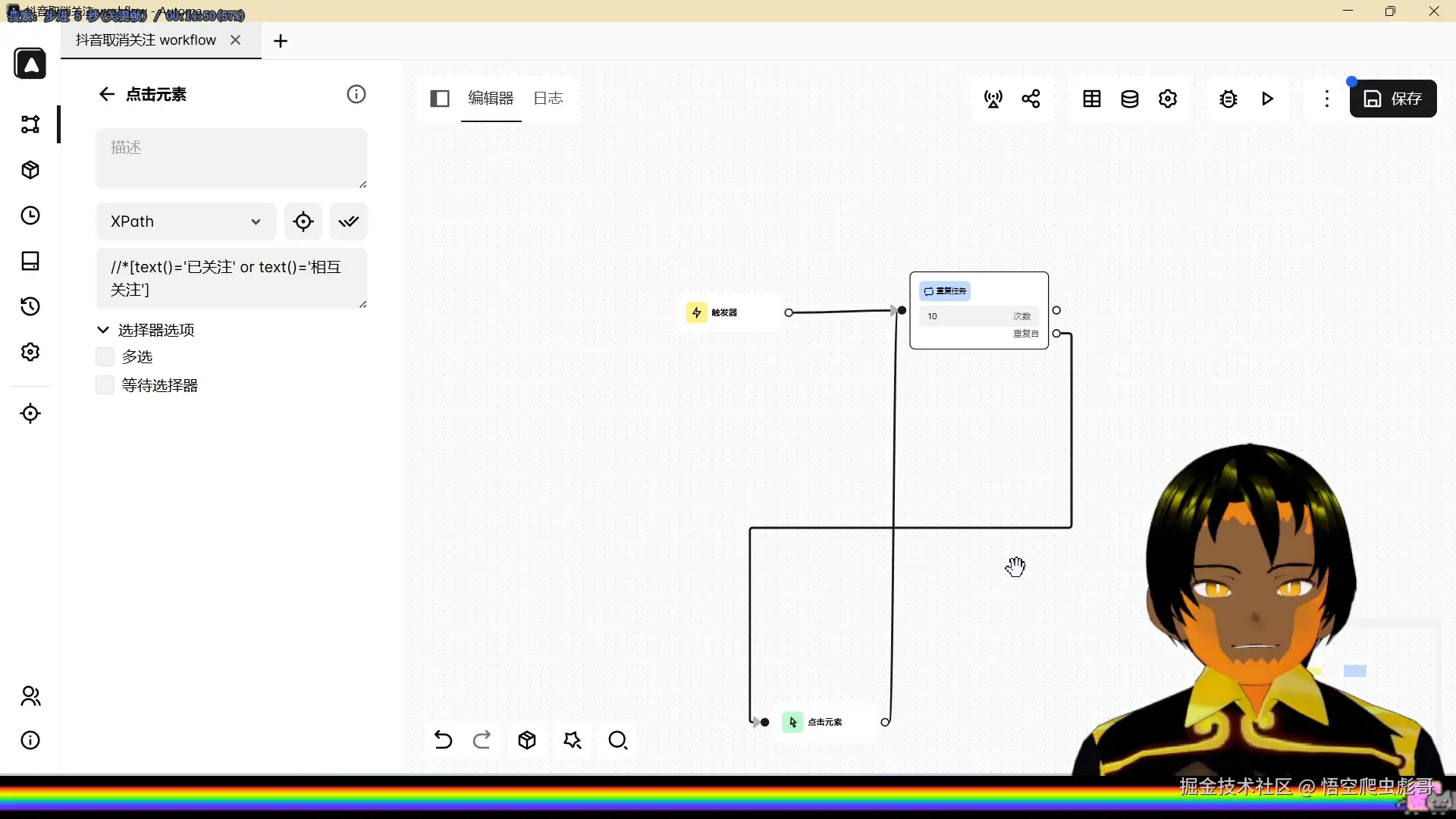
Task: Run the workflow with the play icon
Action: 1267,99
